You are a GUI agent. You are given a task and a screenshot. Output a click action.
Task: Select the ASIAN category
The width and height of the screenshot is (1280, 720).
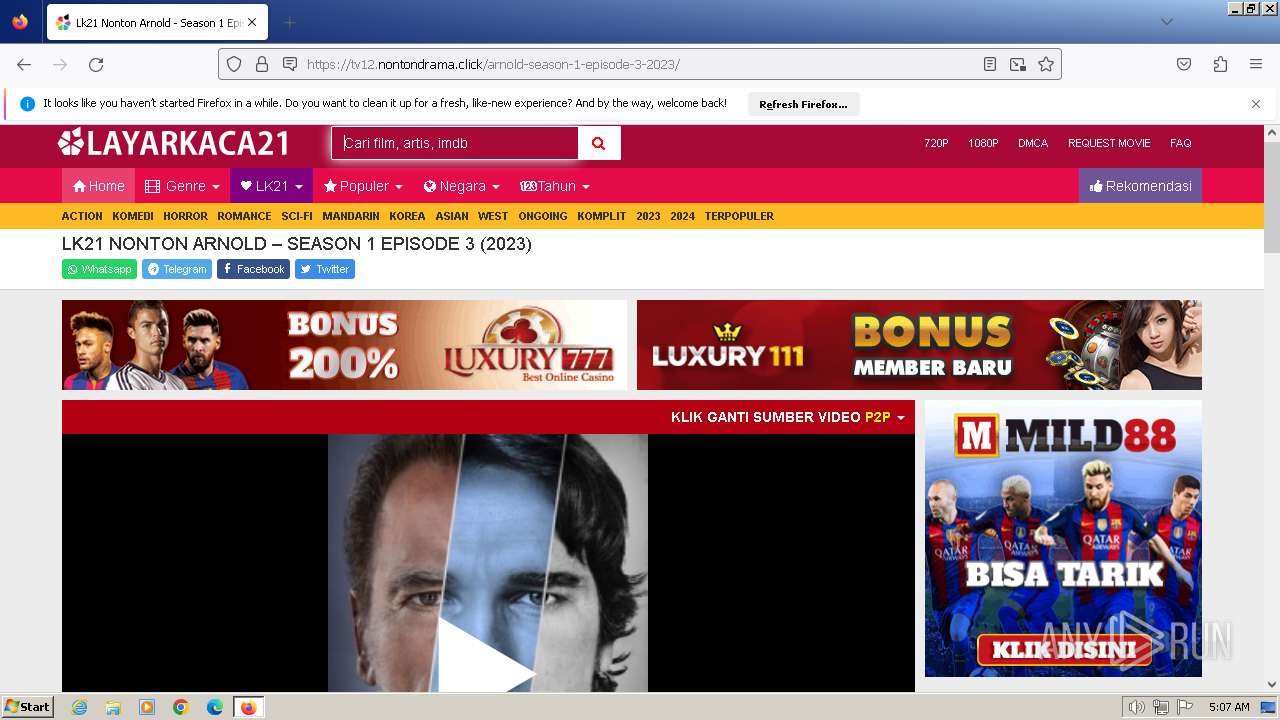click(x=452, y=216)
